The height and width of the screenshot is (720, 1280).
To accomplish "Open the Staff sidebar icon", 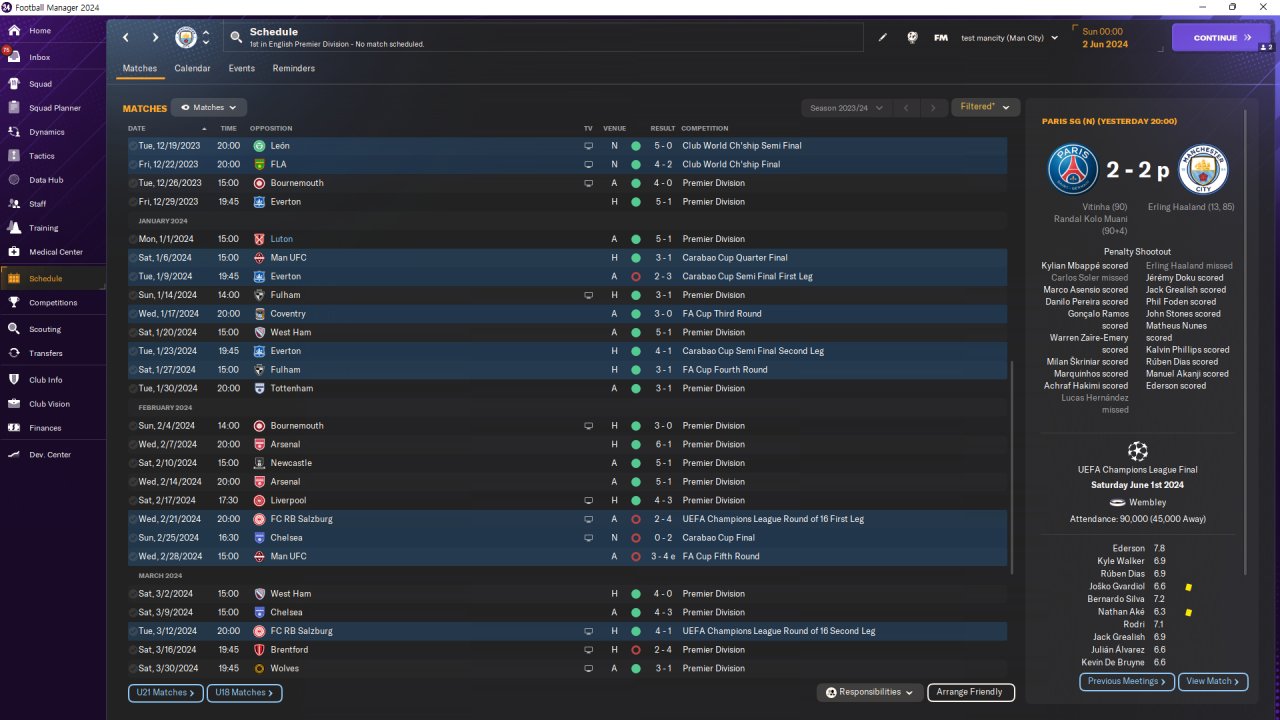I will coord(14,204).
